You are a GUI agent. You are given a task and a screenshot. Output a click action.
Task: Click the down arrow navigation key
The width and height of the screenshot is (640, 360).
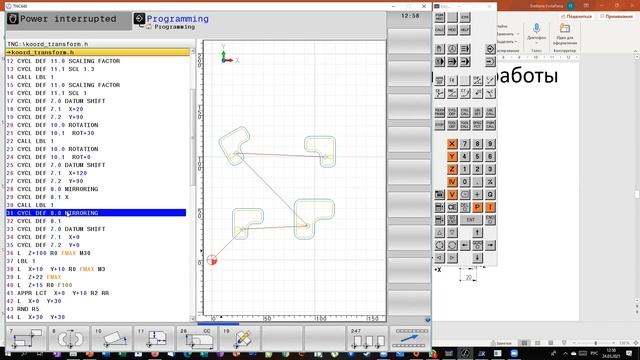click(x=477, y=258)
